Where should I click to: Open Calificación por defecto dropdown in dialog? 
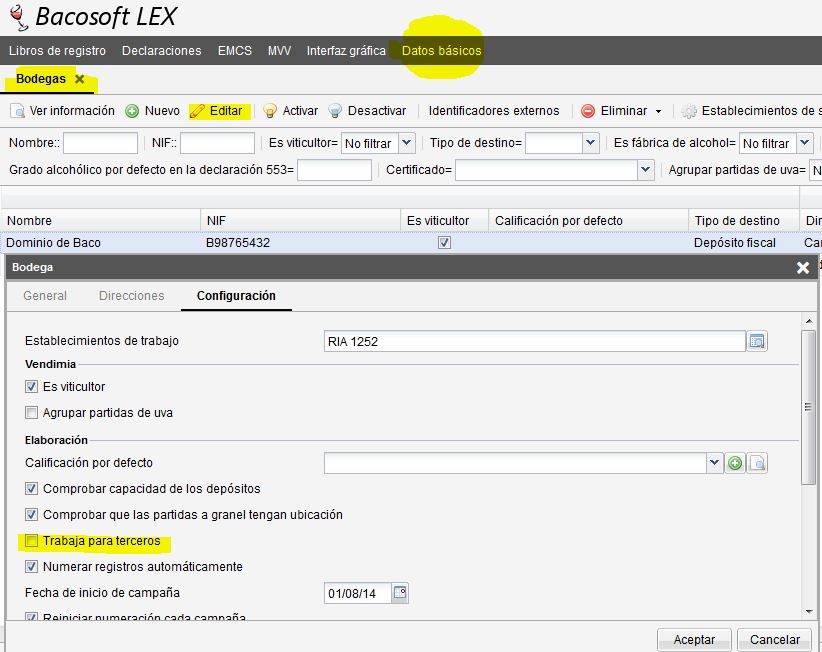(x=715, y=463)
